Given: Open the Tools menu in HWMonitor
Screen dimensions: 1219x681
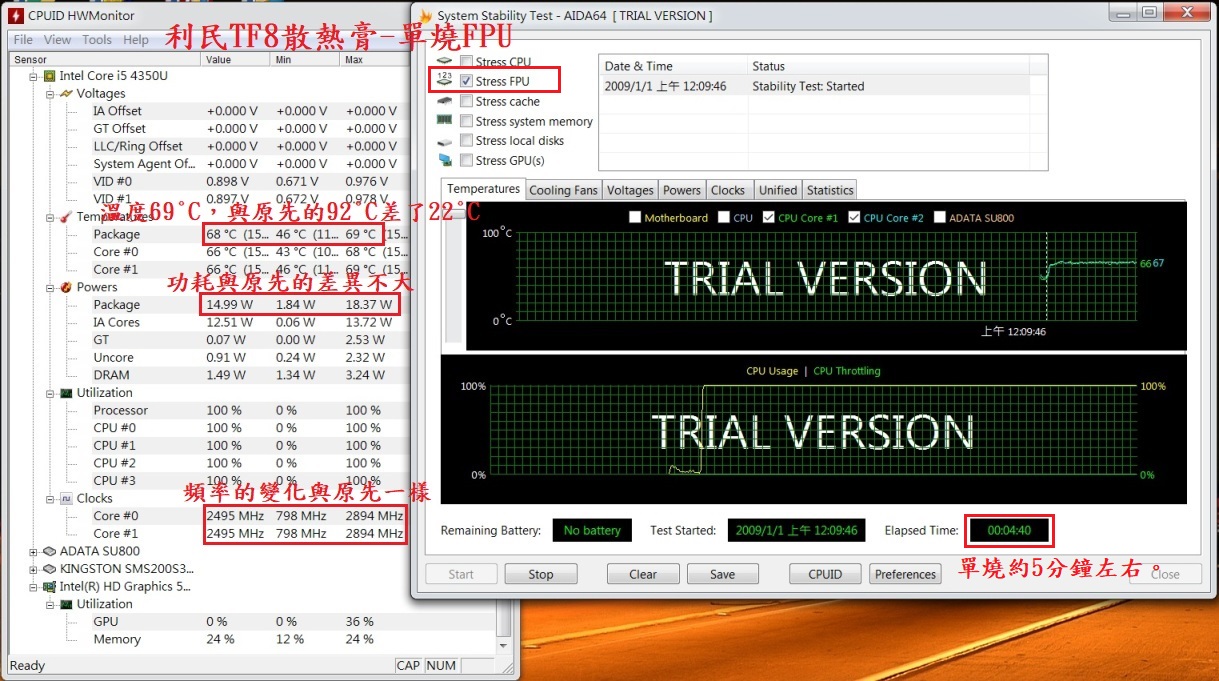Looking at the screenshot, I should pyautogui.click(x=97, y=40).
